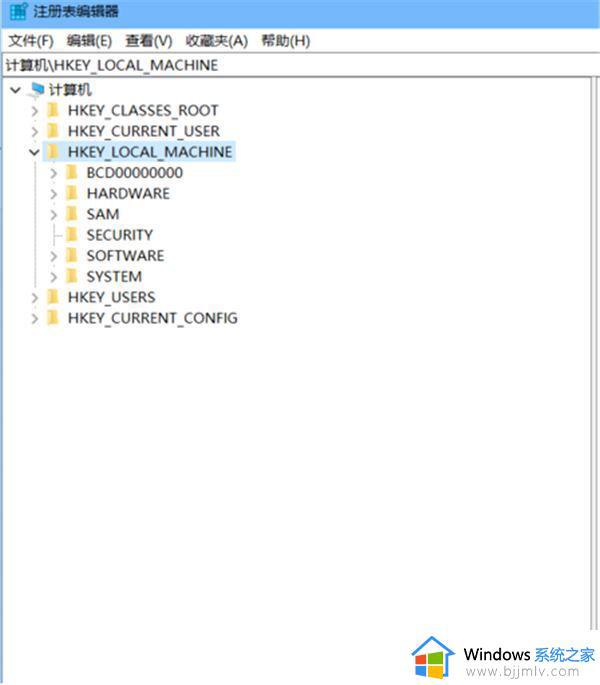Select HKEY_CURRENT_CONFIG key text

(x=153, y=318)
